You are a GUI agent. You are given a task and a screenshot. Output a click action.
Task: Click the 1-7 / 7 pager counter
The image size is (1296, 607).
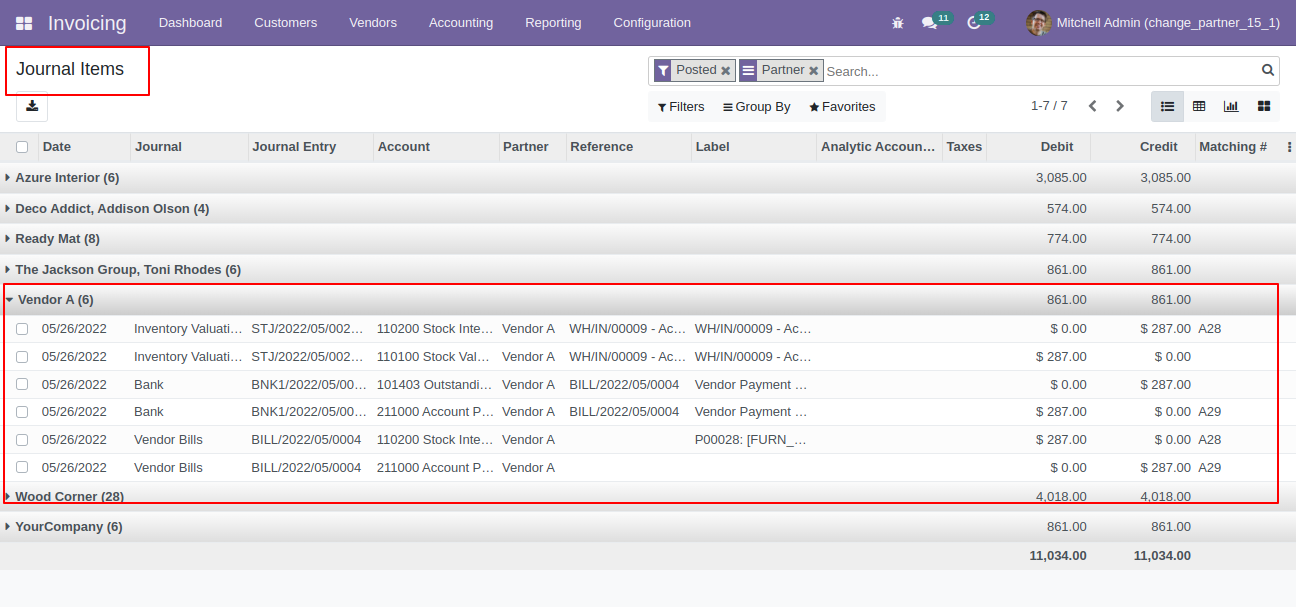(x=1049, y=106)
